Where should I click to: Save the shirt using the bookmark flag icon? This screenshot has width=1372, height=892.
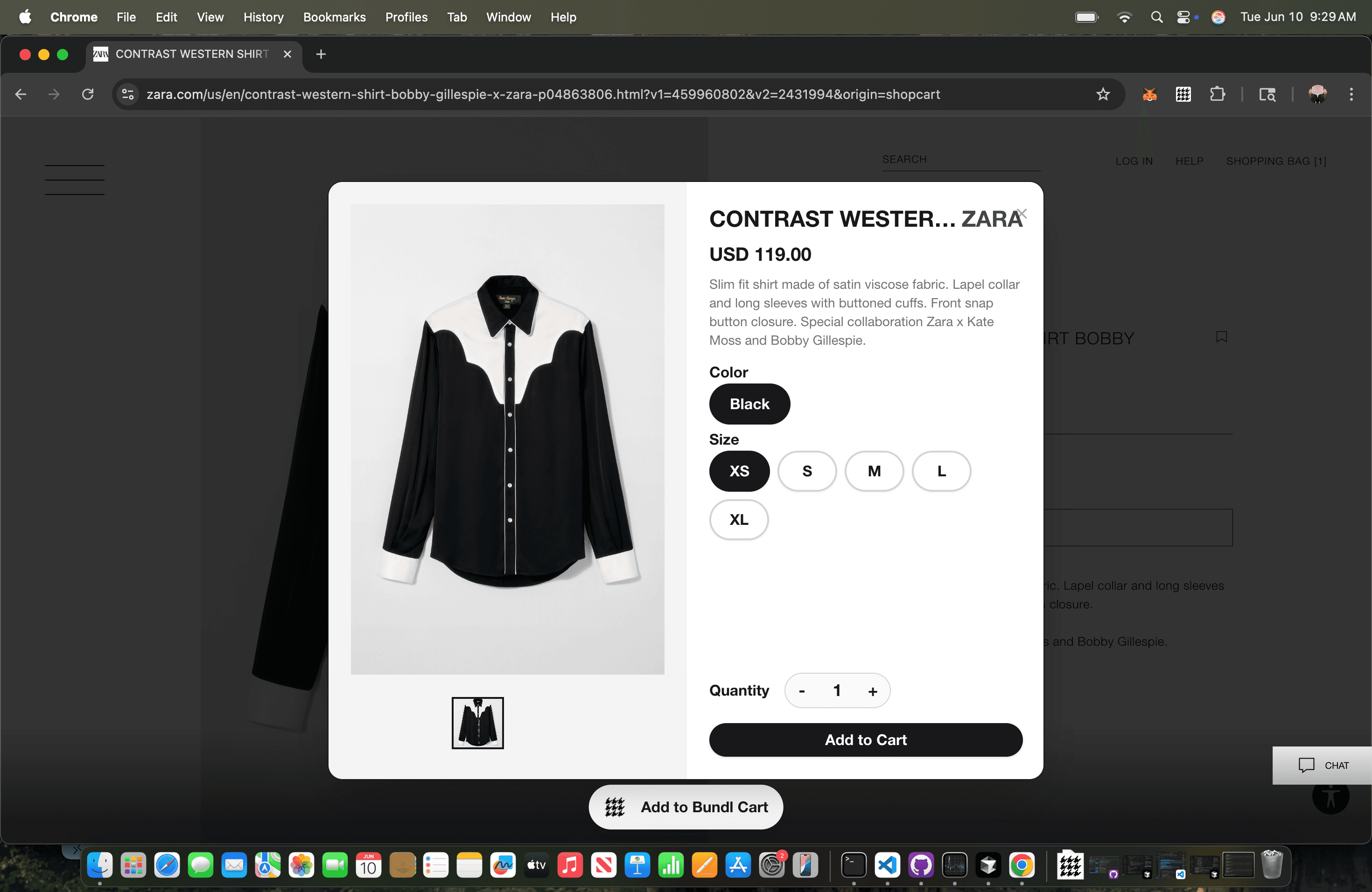pyautogui.click(x=1222, y=336)
